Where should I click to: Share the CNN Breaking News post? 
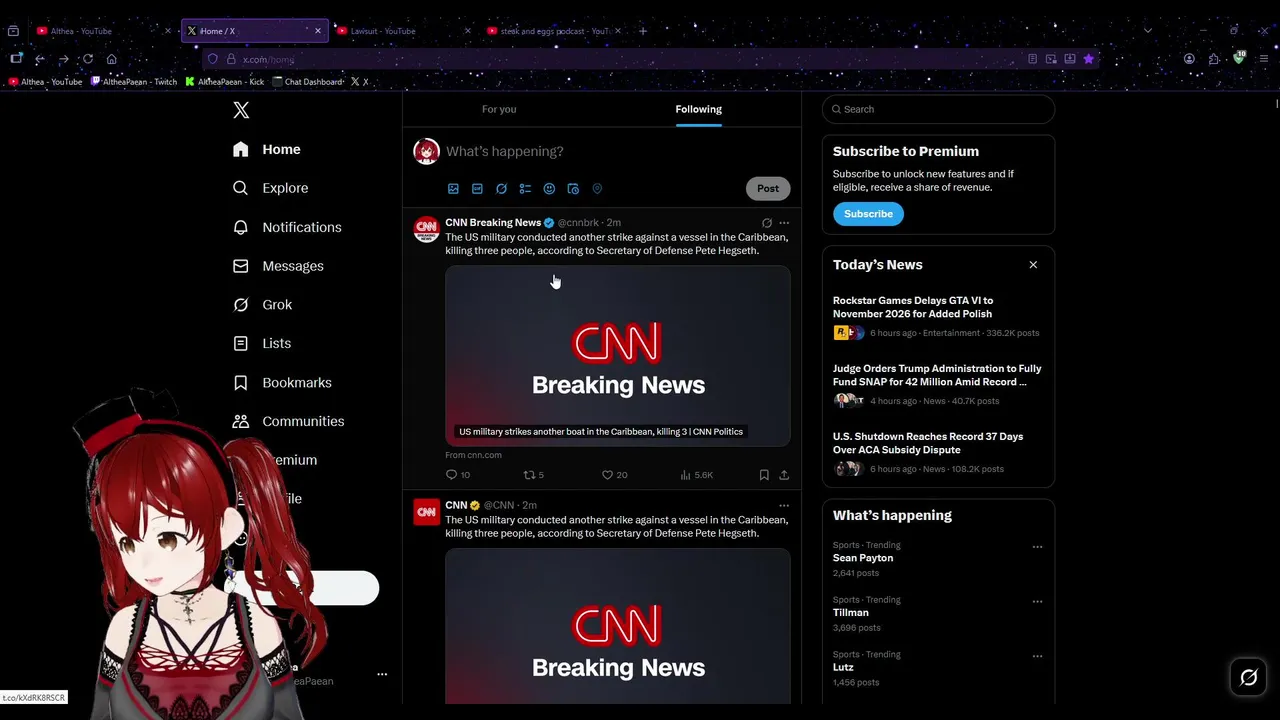(x=784, y=475)
